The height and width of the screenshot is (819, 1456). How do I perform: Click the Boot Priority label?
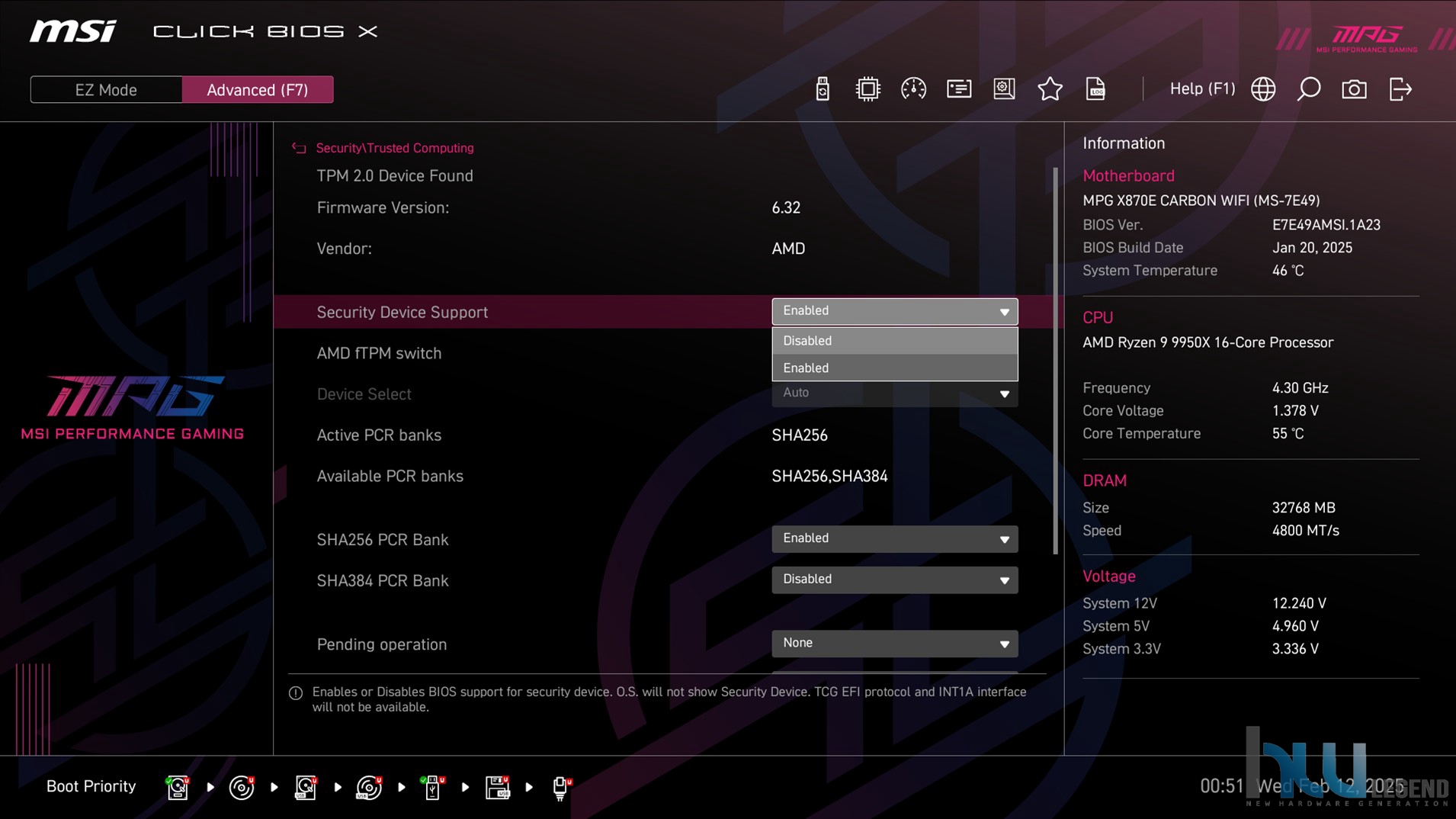(x=91, y=786)
